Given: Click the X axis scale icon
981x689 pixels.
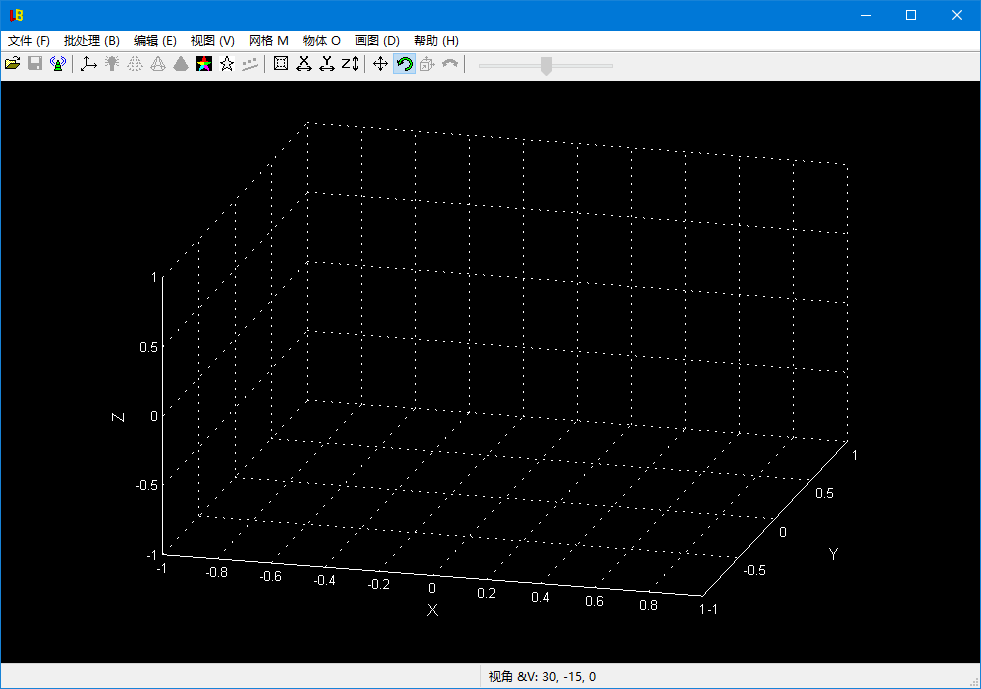Looking at the screenshot, I should [304, 63].
